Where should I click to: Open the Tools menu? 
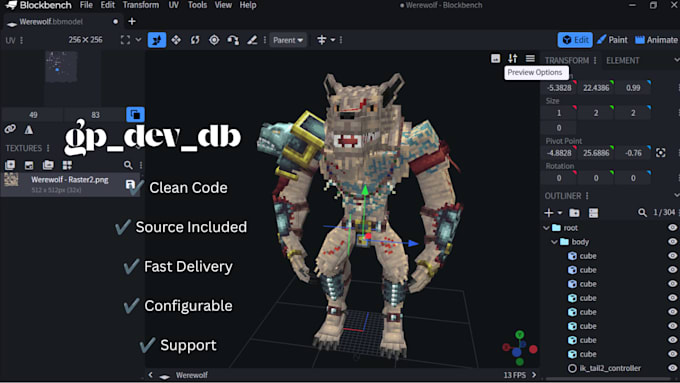point(197,5)
